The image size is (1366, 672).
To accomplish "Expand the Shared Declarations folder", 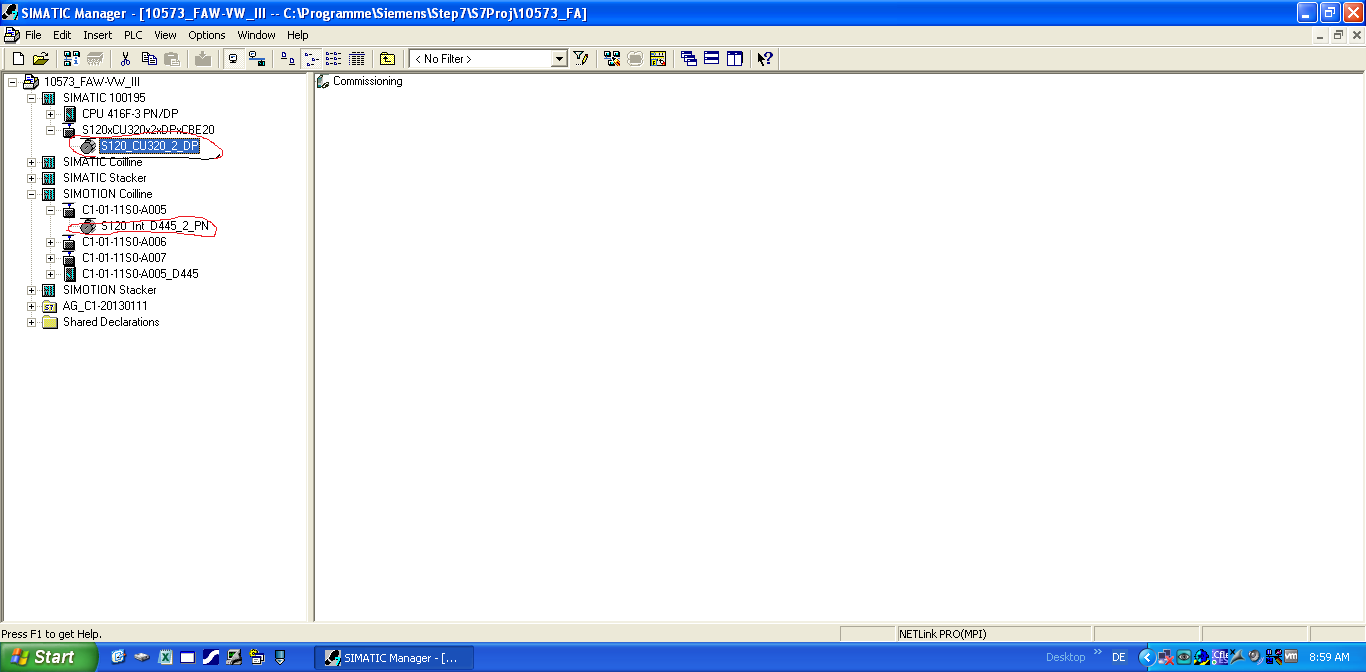I will coord(31,322).
